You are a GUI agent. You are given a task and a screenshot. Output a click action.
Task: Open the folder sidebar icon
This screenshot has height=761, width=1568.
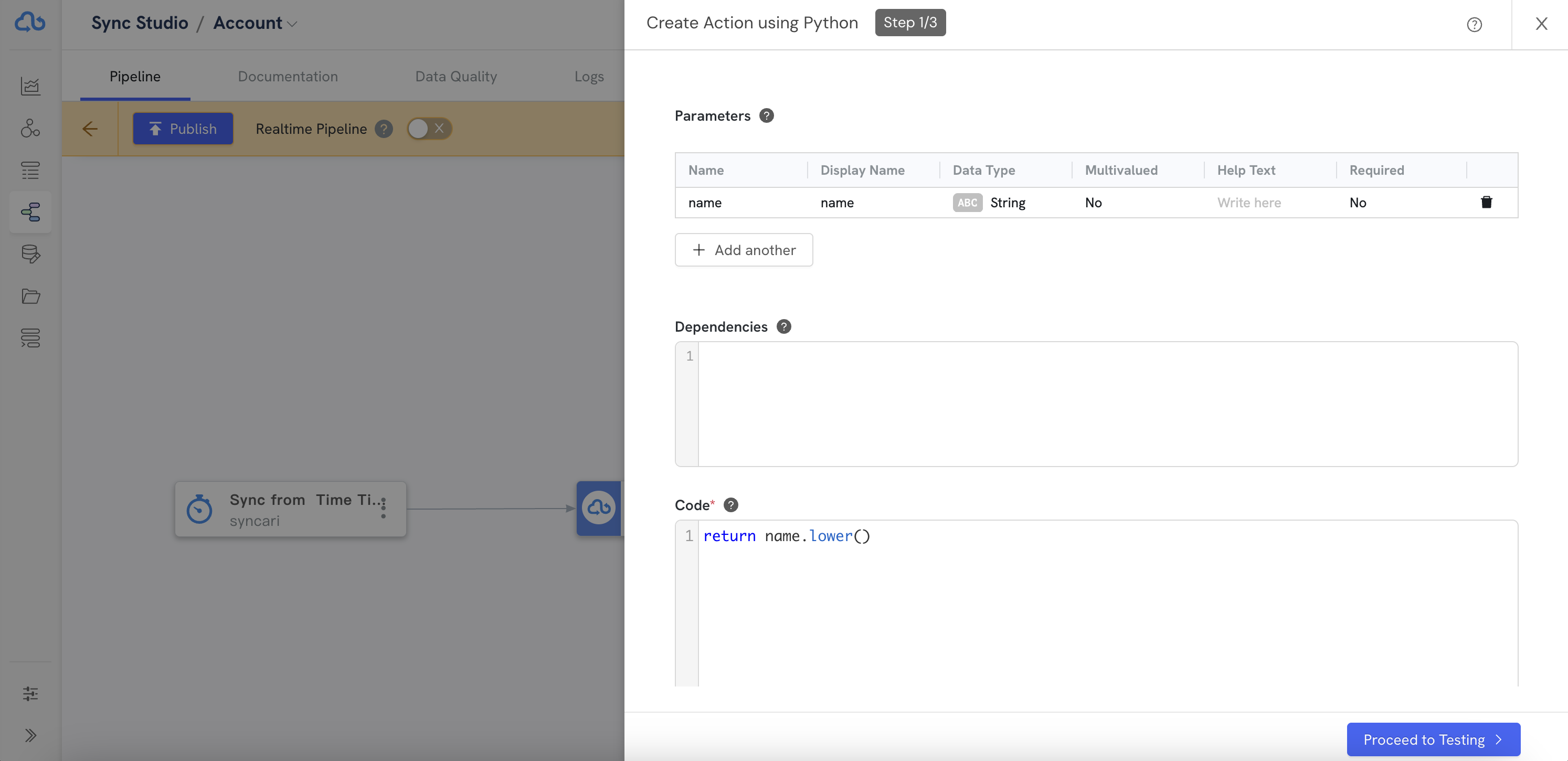point(30,296)
